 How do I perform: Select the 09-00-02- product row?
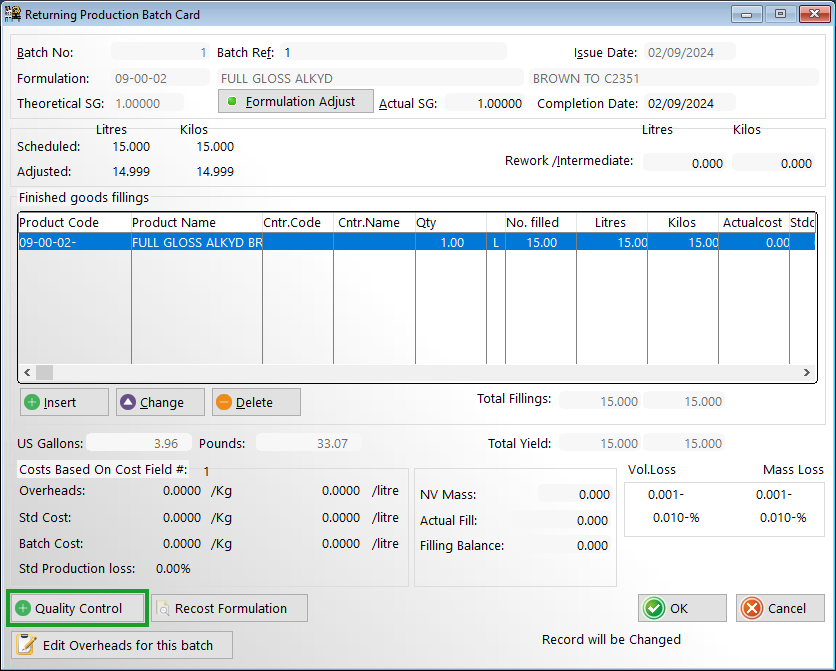pos(74,242)
